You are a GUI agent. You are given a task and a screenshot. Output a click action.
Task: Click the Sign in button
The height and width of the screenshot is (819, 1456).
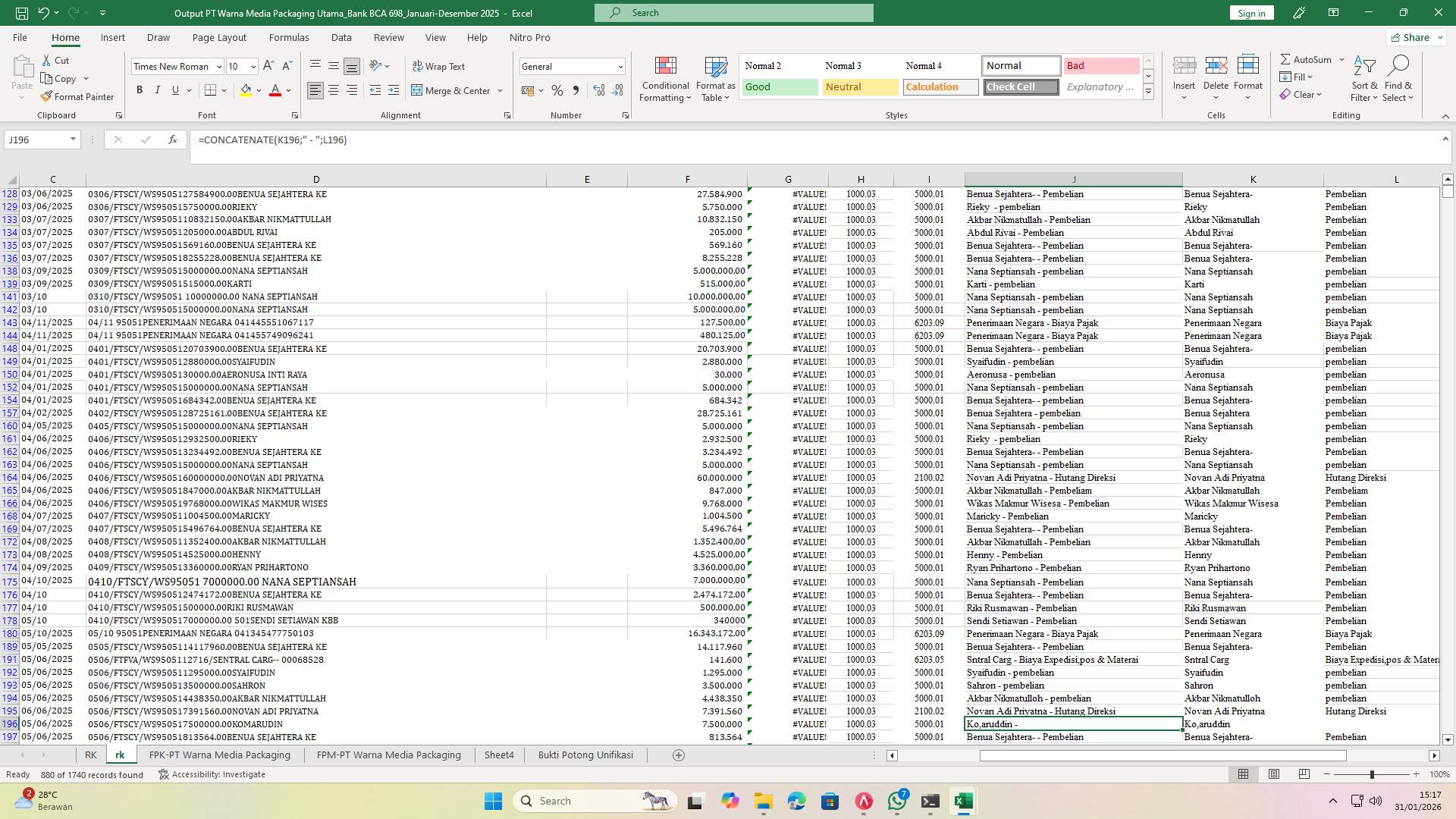tap(1250, 13)
